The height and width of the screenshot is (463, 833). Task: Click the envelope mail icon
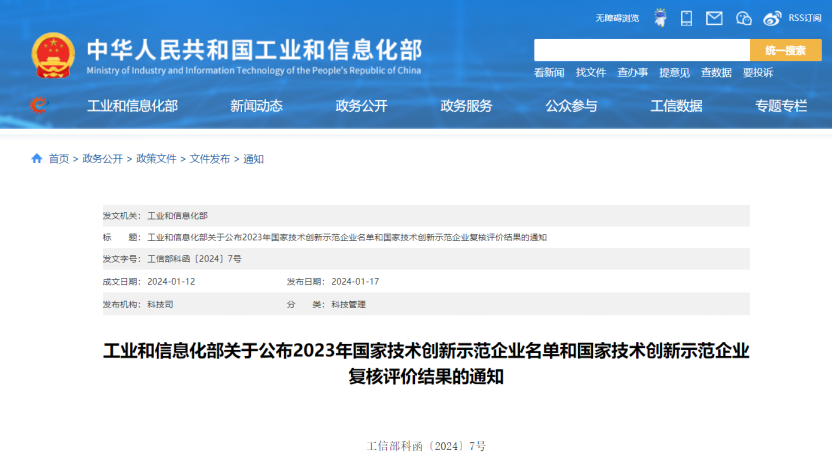point(714,18)
